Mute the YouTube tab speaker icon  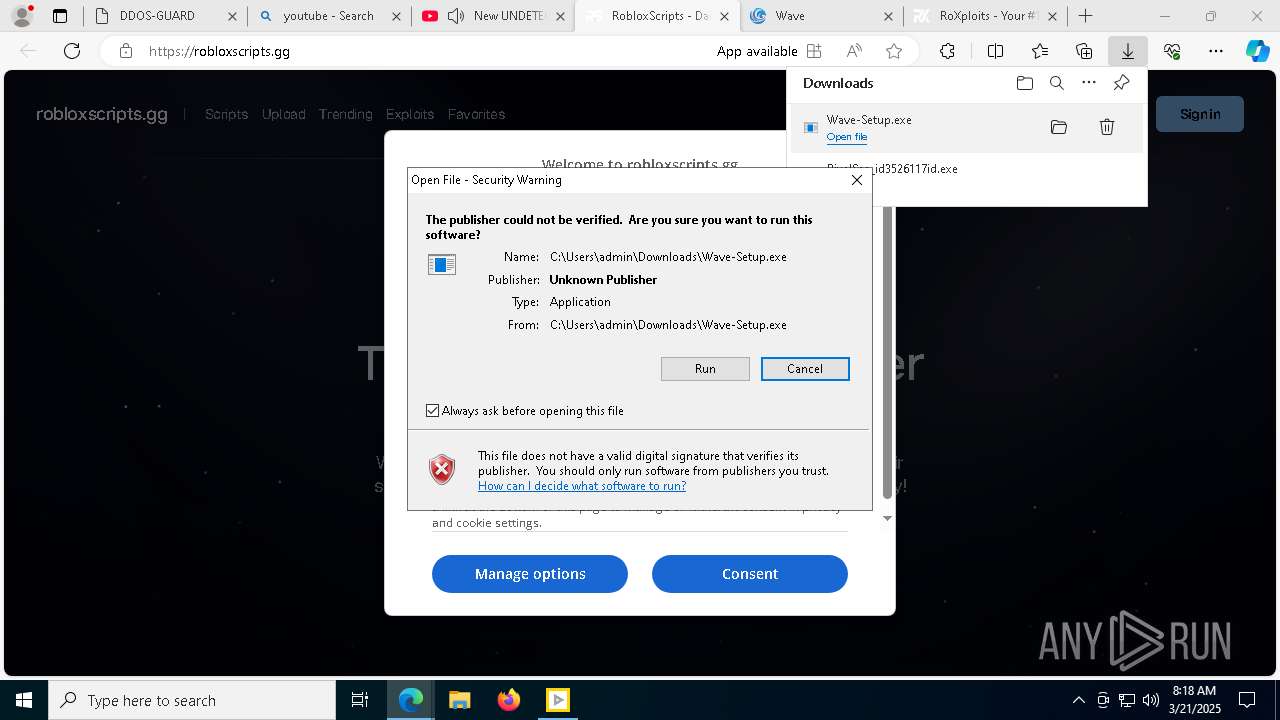pyautogui.click(x=456, y=16)
